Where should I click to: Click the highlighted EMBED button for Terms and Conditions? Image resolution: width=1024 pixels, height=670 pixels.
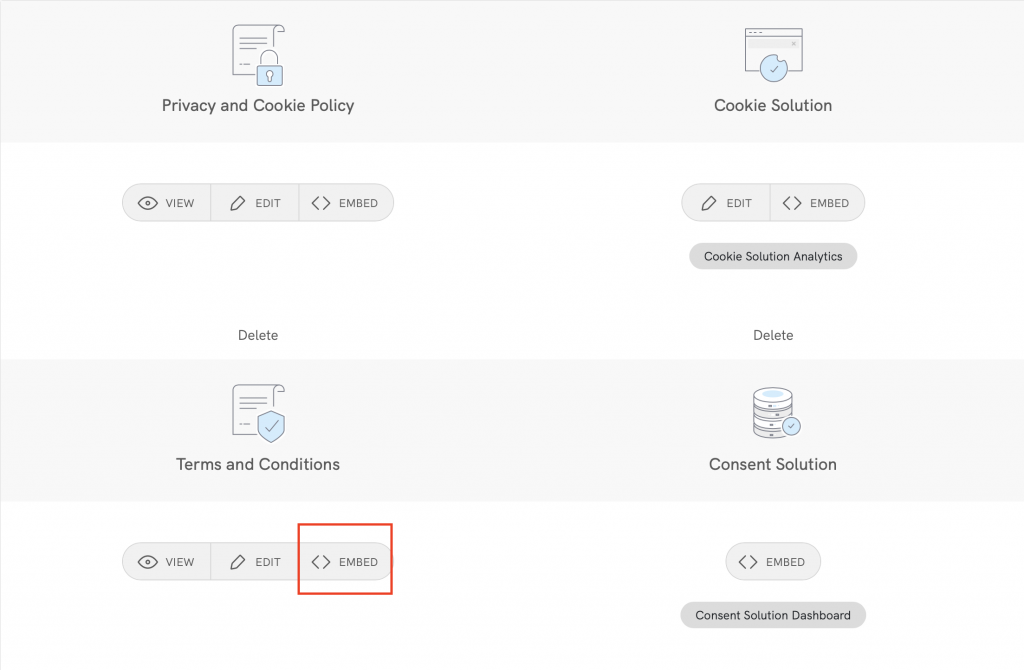tap(345, 561)
